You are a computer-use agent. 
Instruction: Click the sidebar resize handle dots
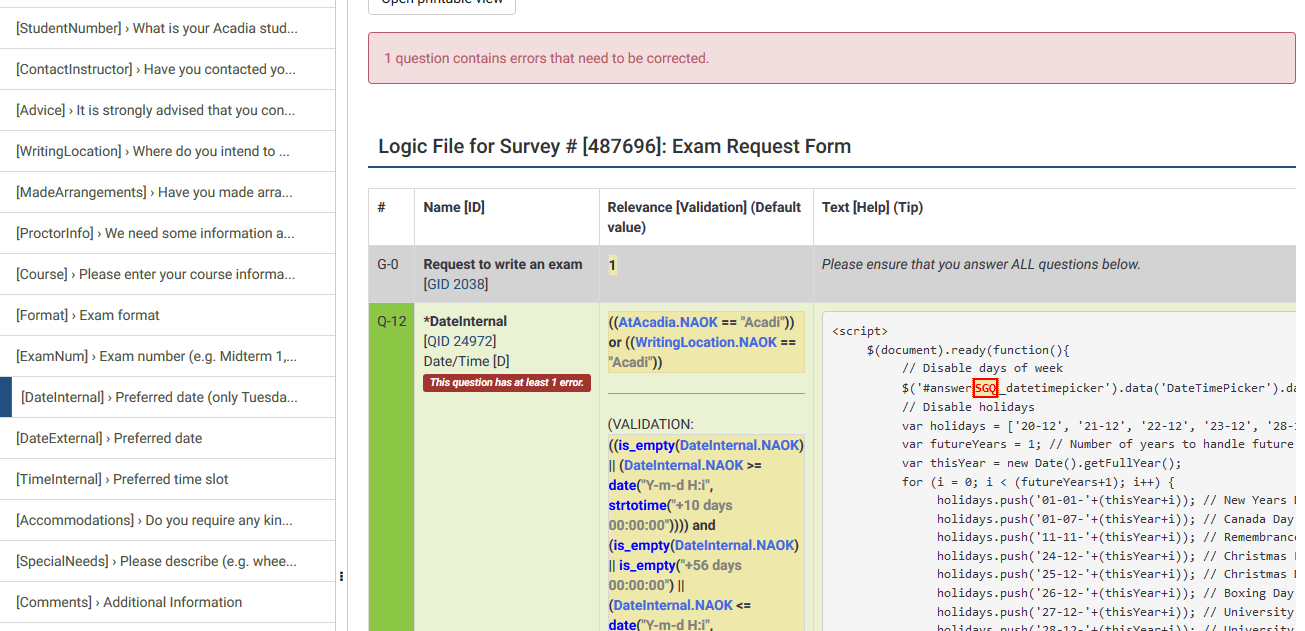pyautogui.click(x=341, y=576)
